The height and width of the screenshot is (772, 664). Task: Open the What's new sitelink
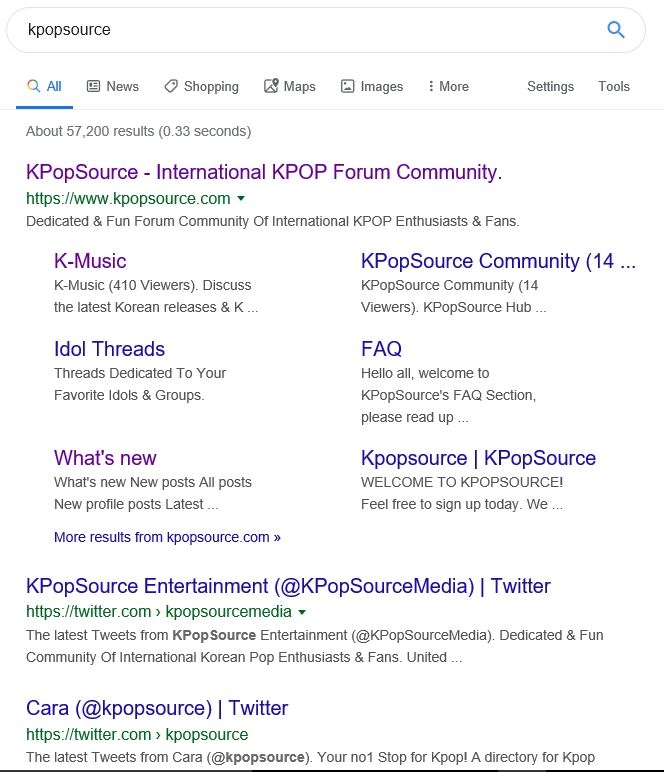[105, 458]
